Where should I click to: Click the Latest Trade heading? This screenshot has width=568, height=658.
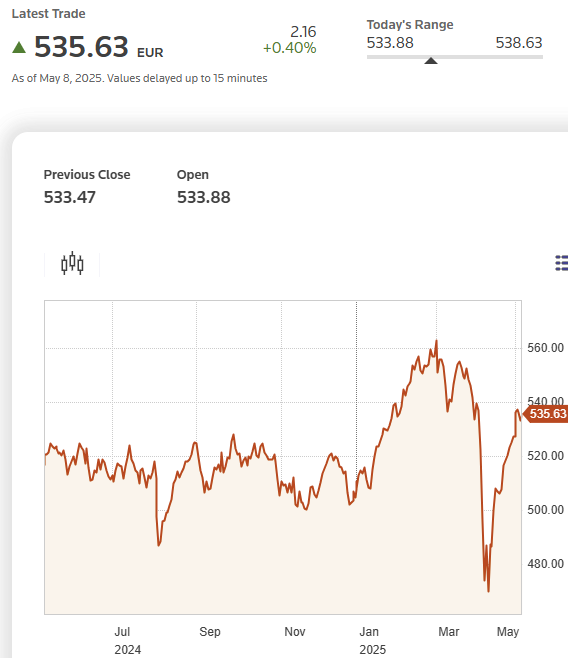click(x=48, y=14)
